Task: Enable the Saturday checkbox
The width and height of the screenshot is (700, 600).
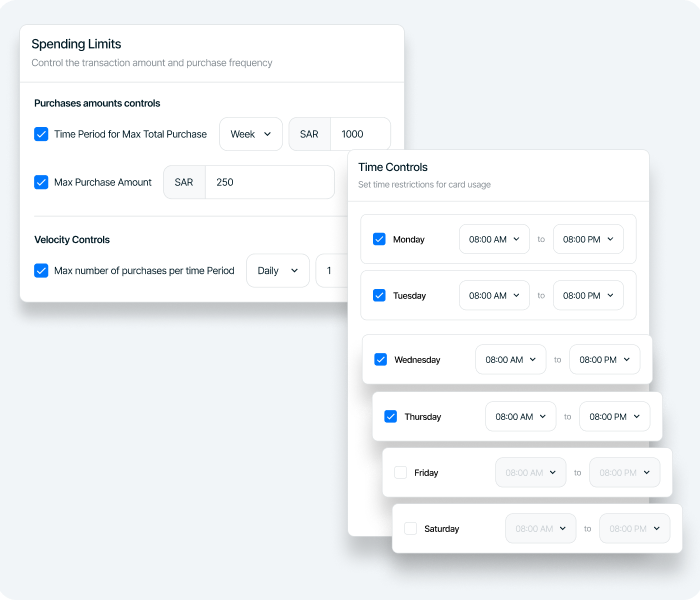Action: [x=410, y=528]
